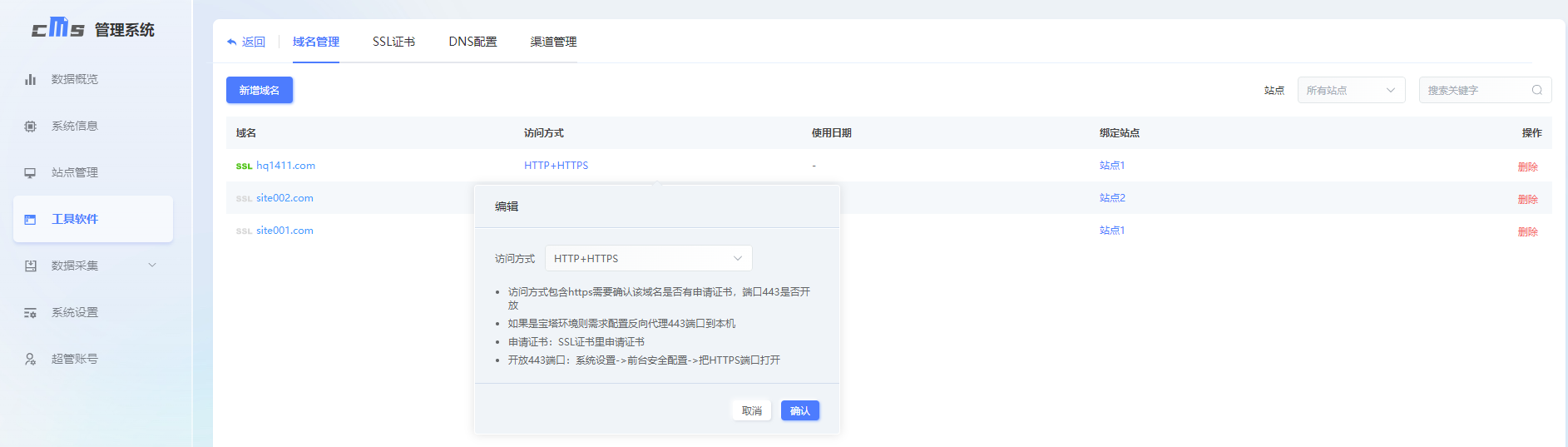Click the CMS logo in sidebar

58,28
